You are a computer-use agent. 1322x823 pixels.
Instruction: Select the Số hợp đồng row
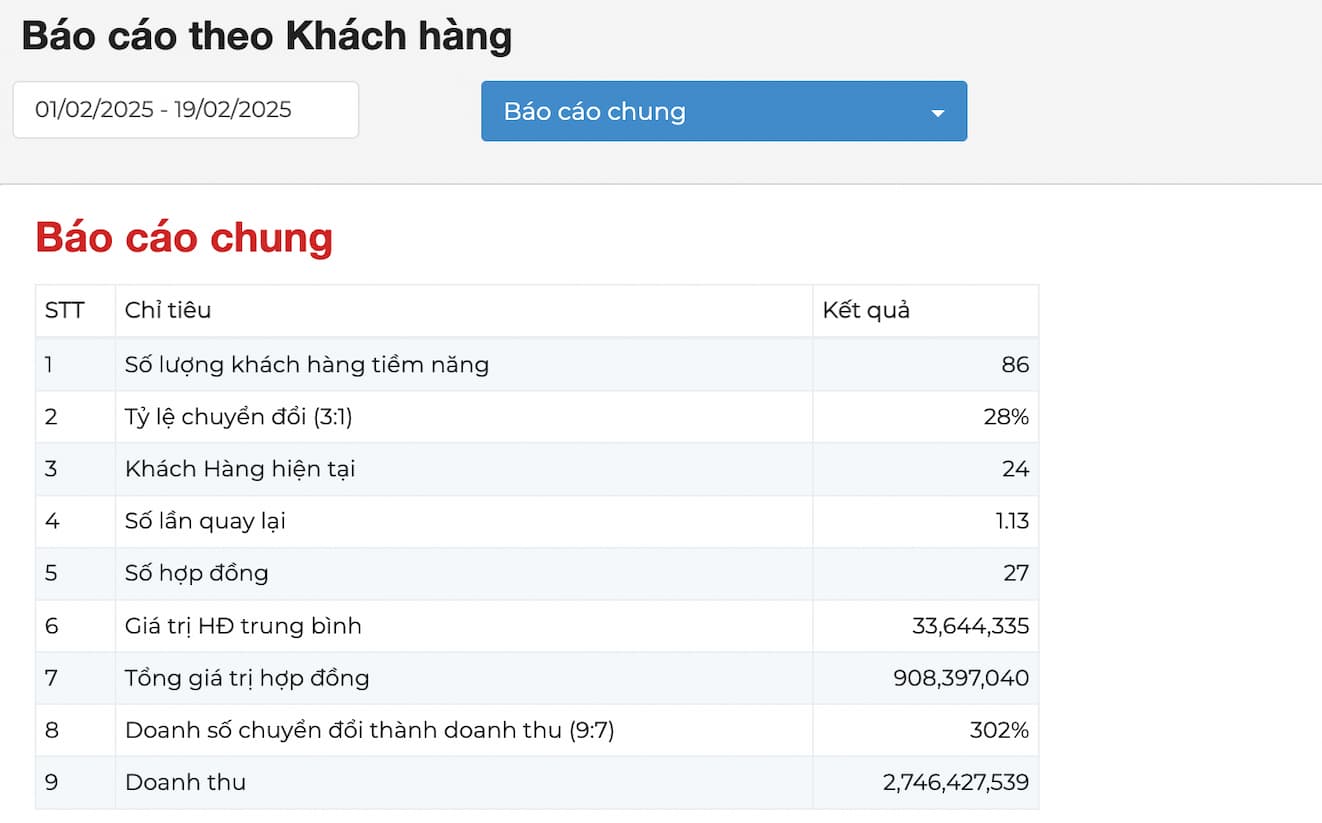(x=196, y=573)
